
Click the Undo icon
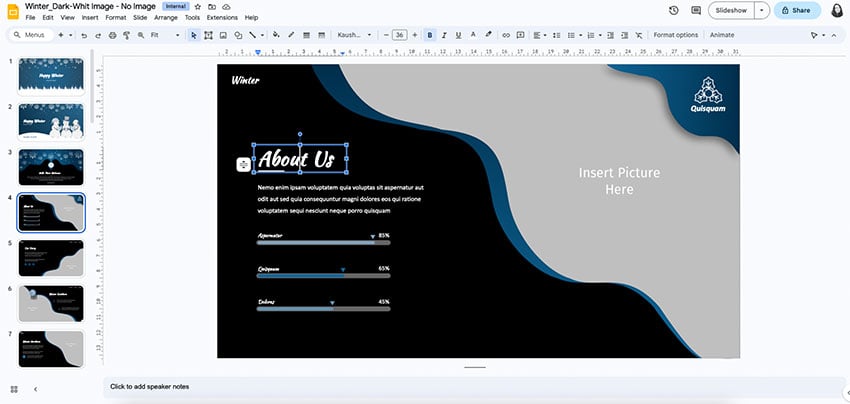[83, 35]
